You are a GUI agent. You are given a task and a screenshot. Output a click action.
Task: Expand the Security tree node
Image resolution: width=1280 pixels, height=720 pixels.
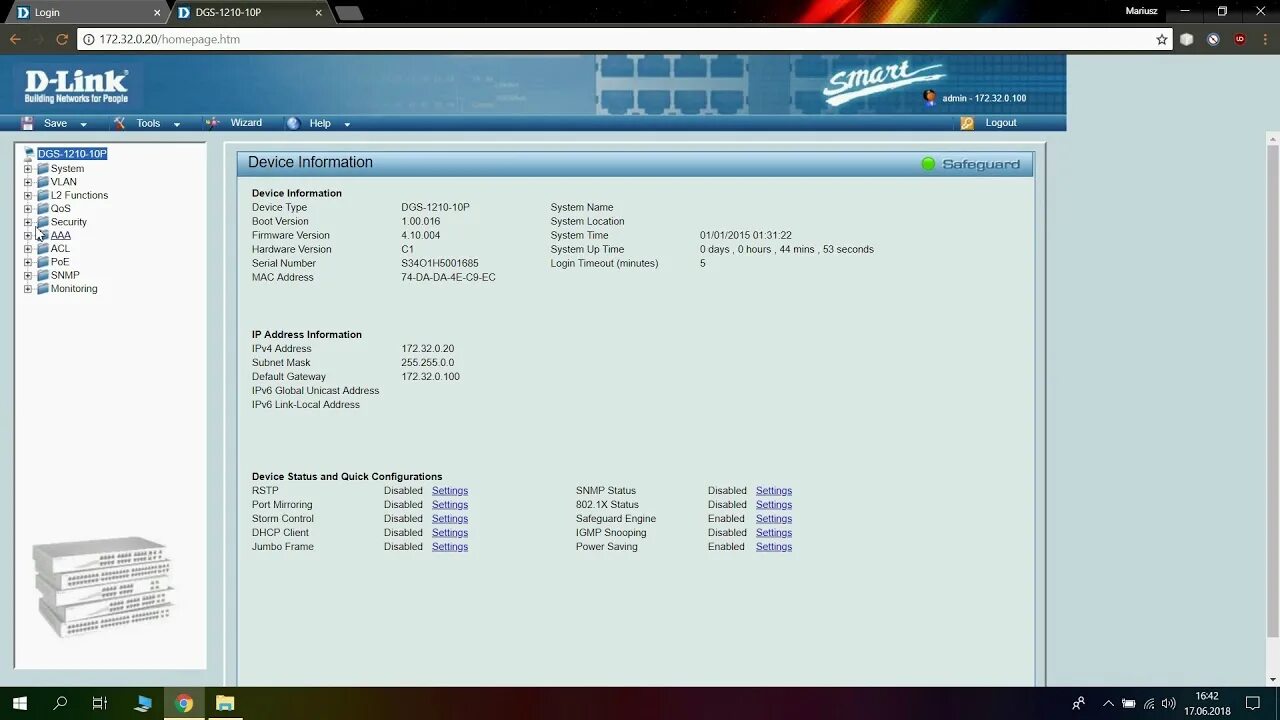click(28, 222)
